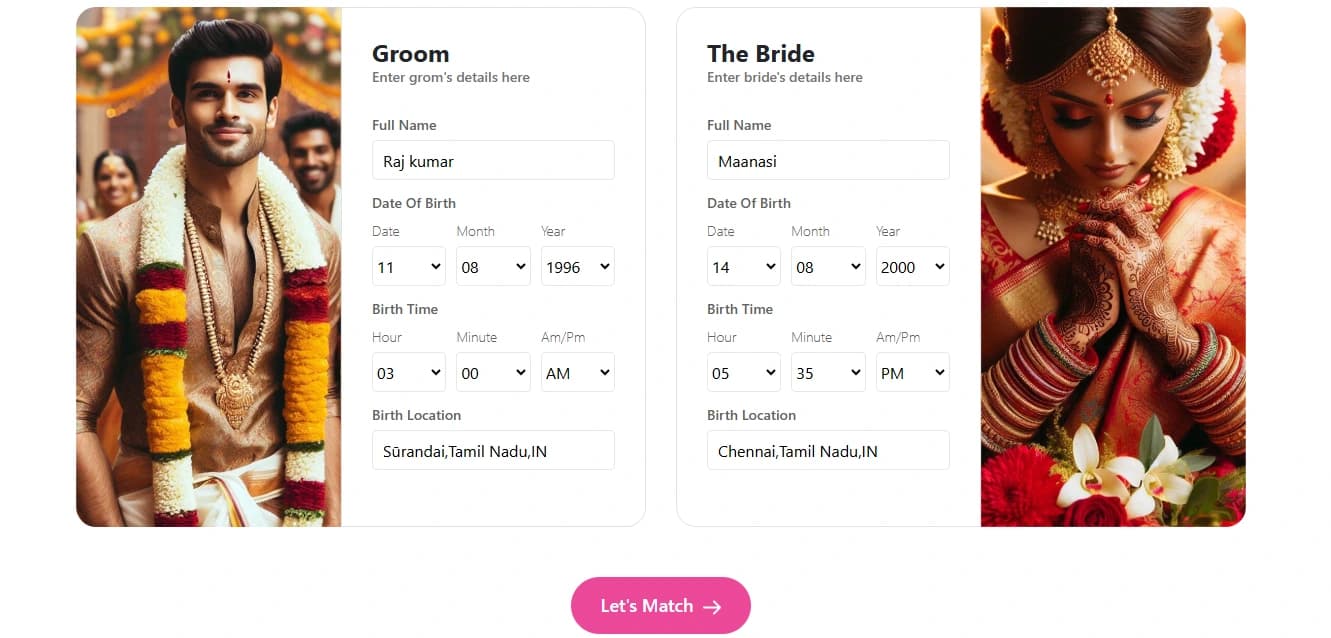This screenshot has height=638, width=1331.
Task: Click bride's Full Name field
Action: (x=828, y=161)
